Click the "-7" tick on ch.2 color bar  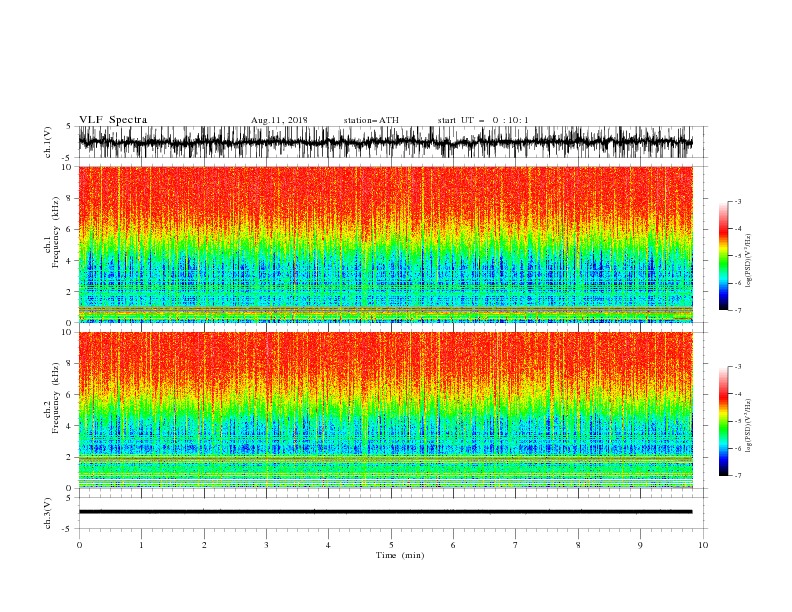click(x=738, y=476)
